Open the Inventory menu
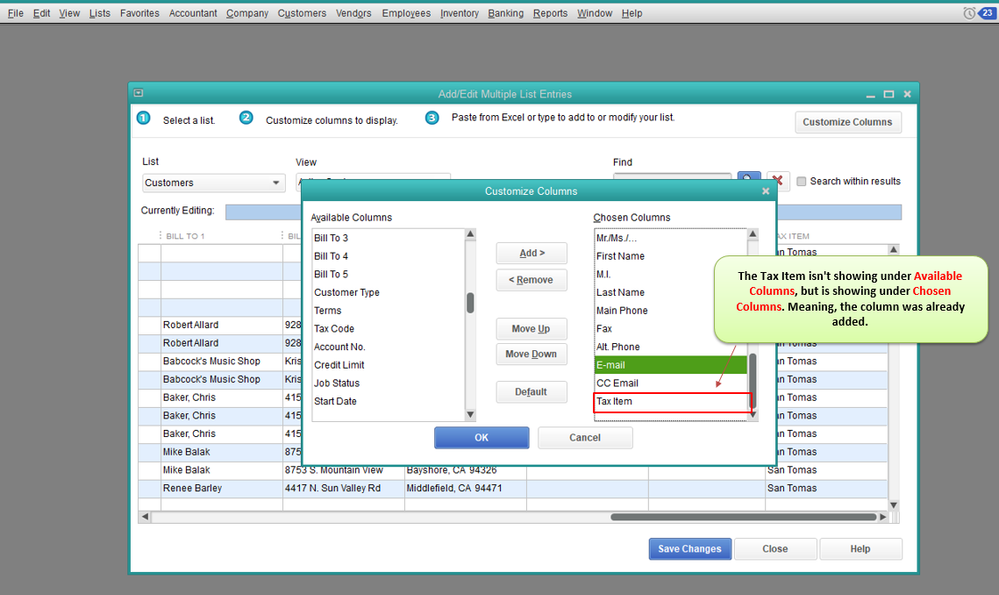Screen dimensions: 999x595 (x=459, y=13)
